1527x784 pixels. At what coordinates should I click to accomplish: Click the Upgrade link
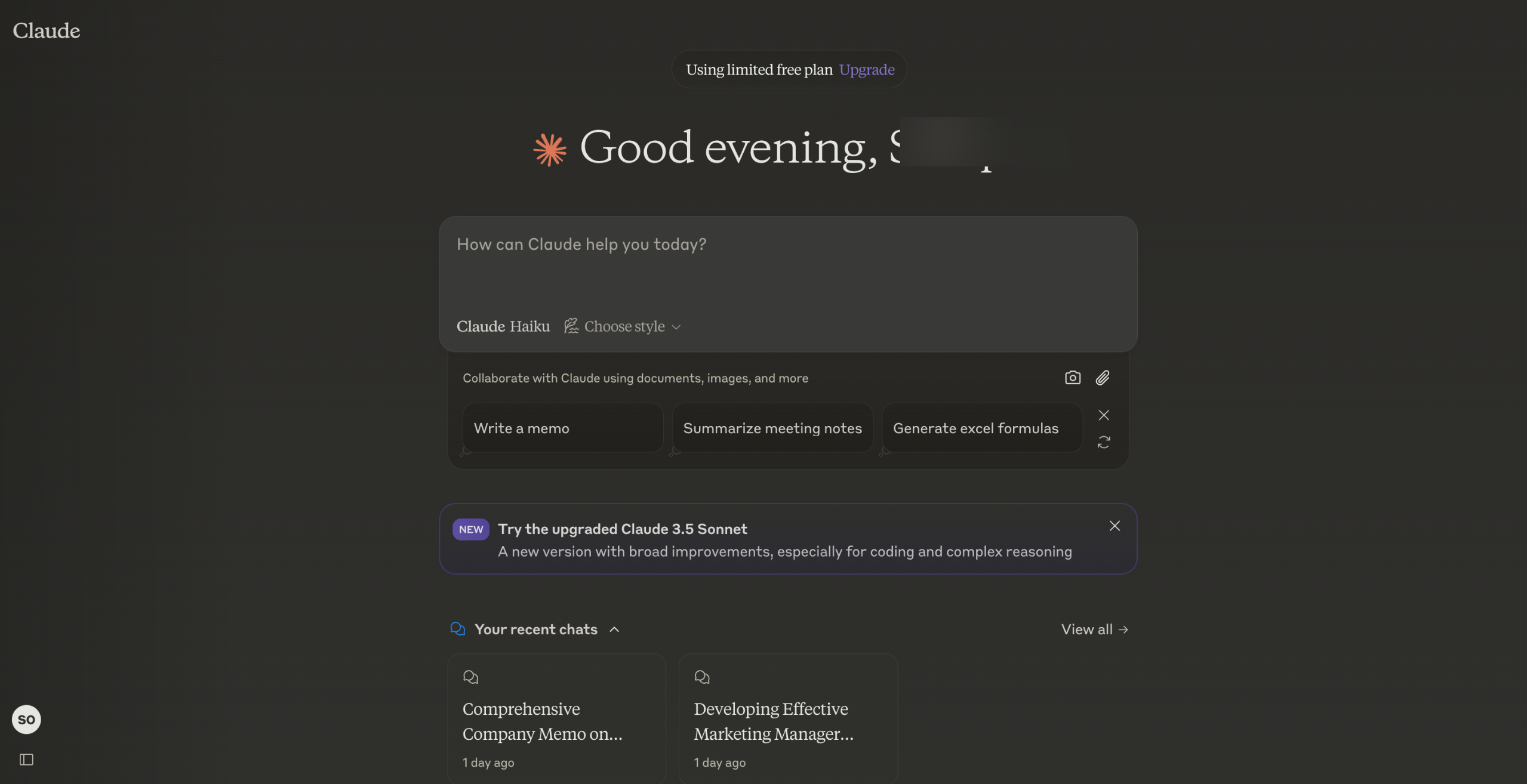point(866,70)
